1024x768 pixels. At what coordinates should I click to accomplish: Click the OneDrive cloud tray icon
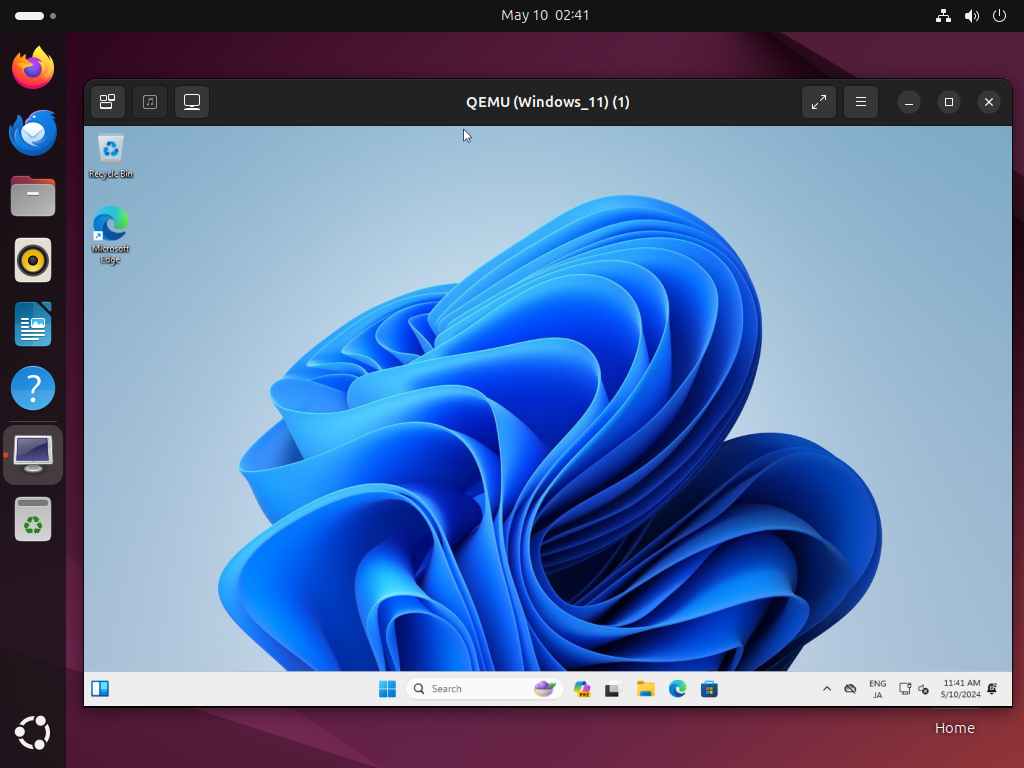850,688
